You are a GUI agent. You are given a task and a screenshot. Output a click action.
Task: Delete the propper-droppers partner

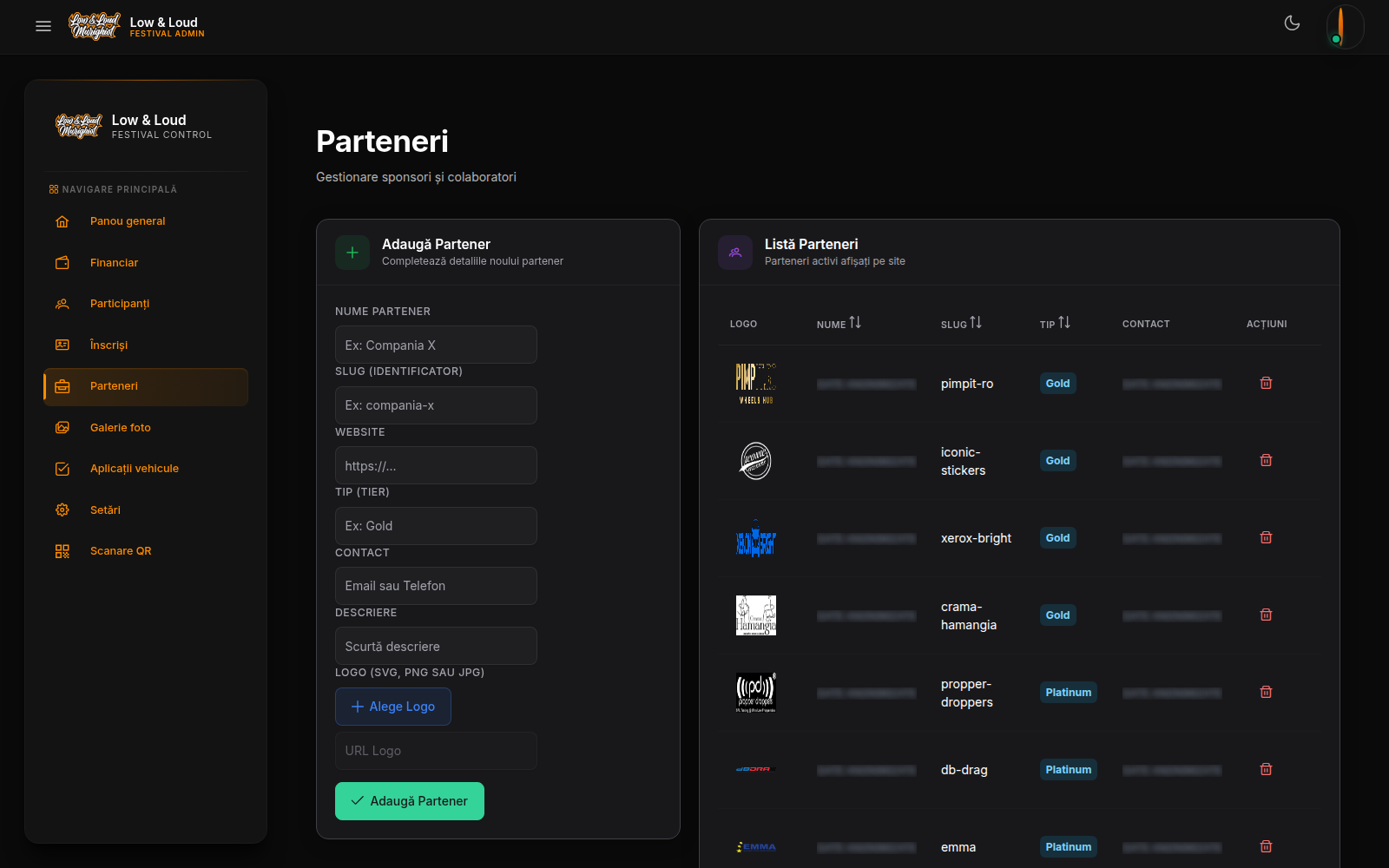pos(1266,692)
